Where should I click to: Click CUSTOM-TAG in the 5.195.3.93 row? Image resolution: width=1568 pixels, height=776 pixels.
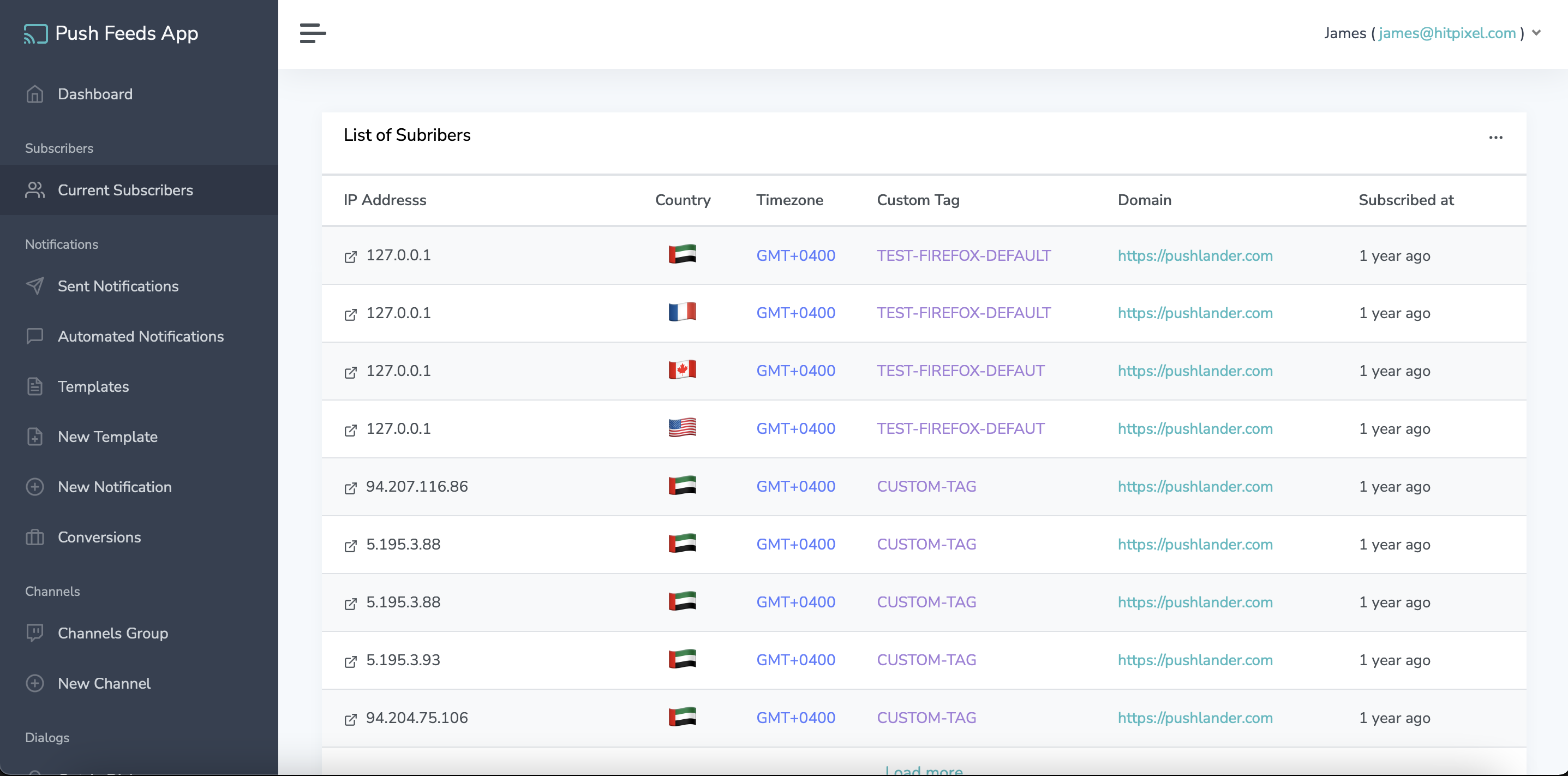coord(926,660)
